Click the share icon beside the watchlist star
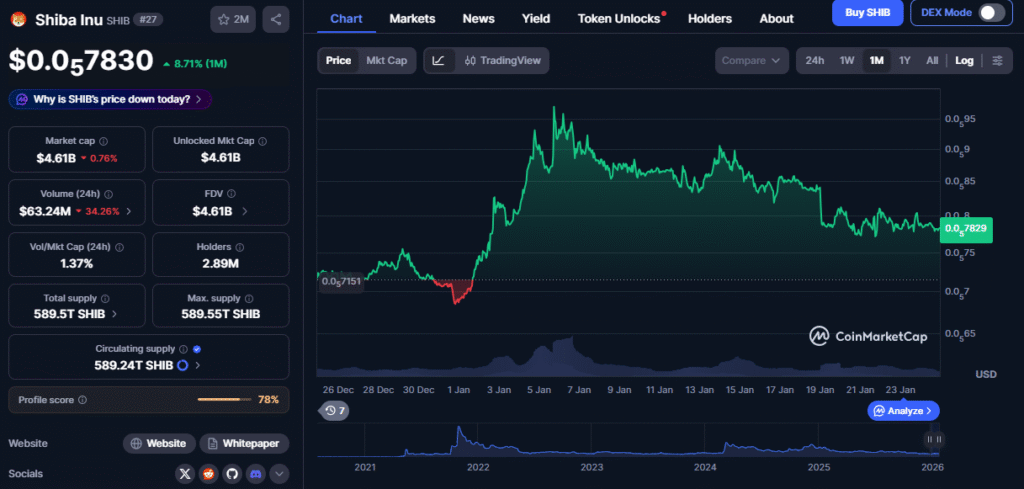 coord(276,19)
